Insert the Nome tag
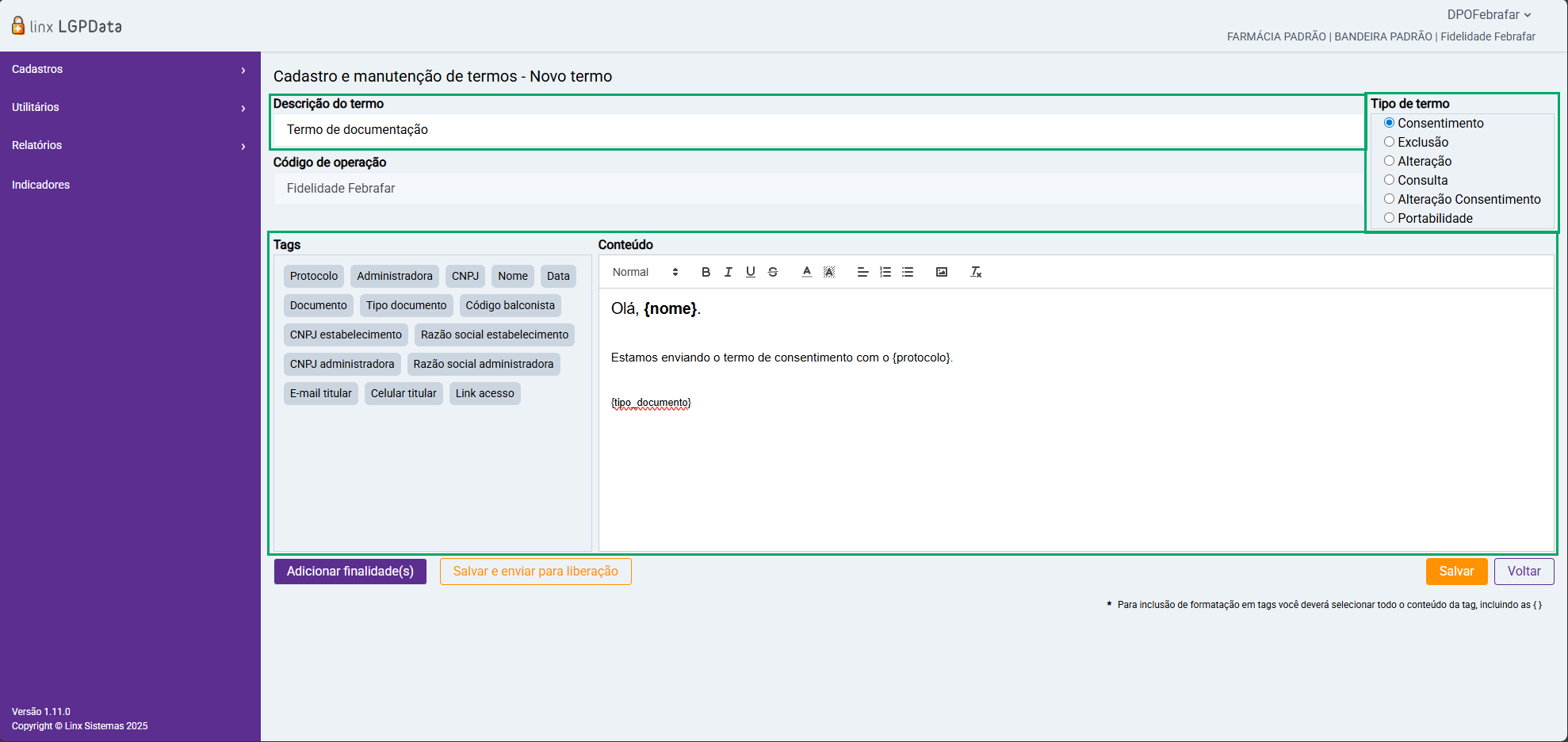The width and height of the screenshot is (1568, 742). (x=513, y=276)
